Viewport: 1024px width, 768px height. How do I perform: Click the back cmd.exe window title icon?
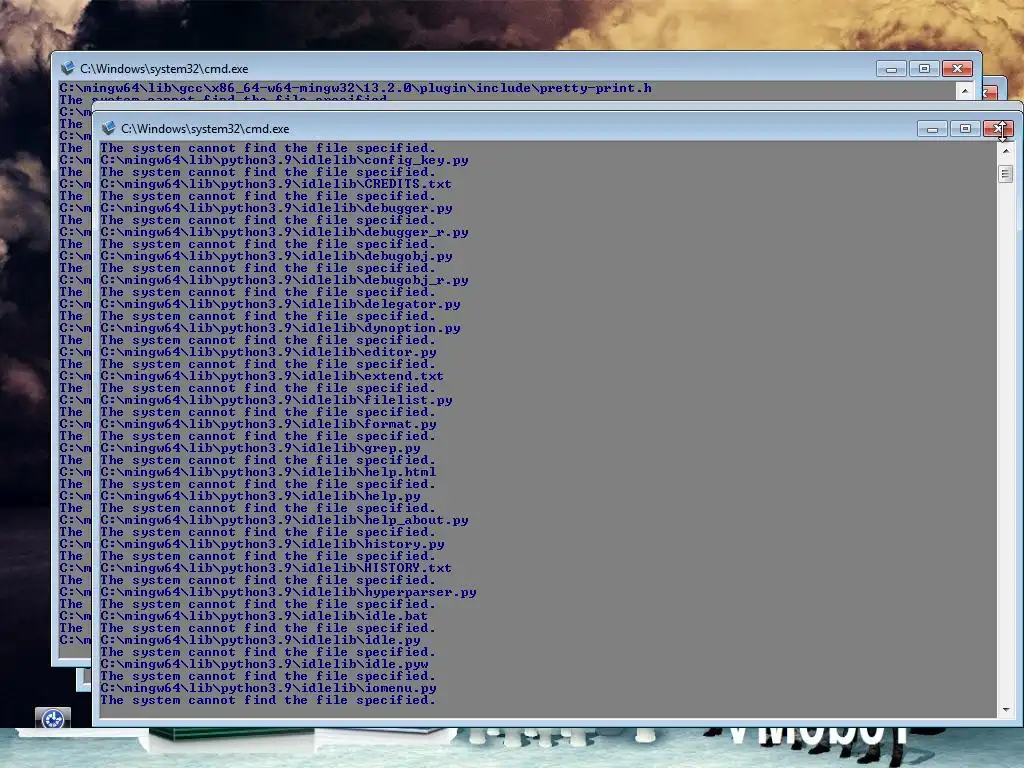pyautogui.click(x=67, y=69)
